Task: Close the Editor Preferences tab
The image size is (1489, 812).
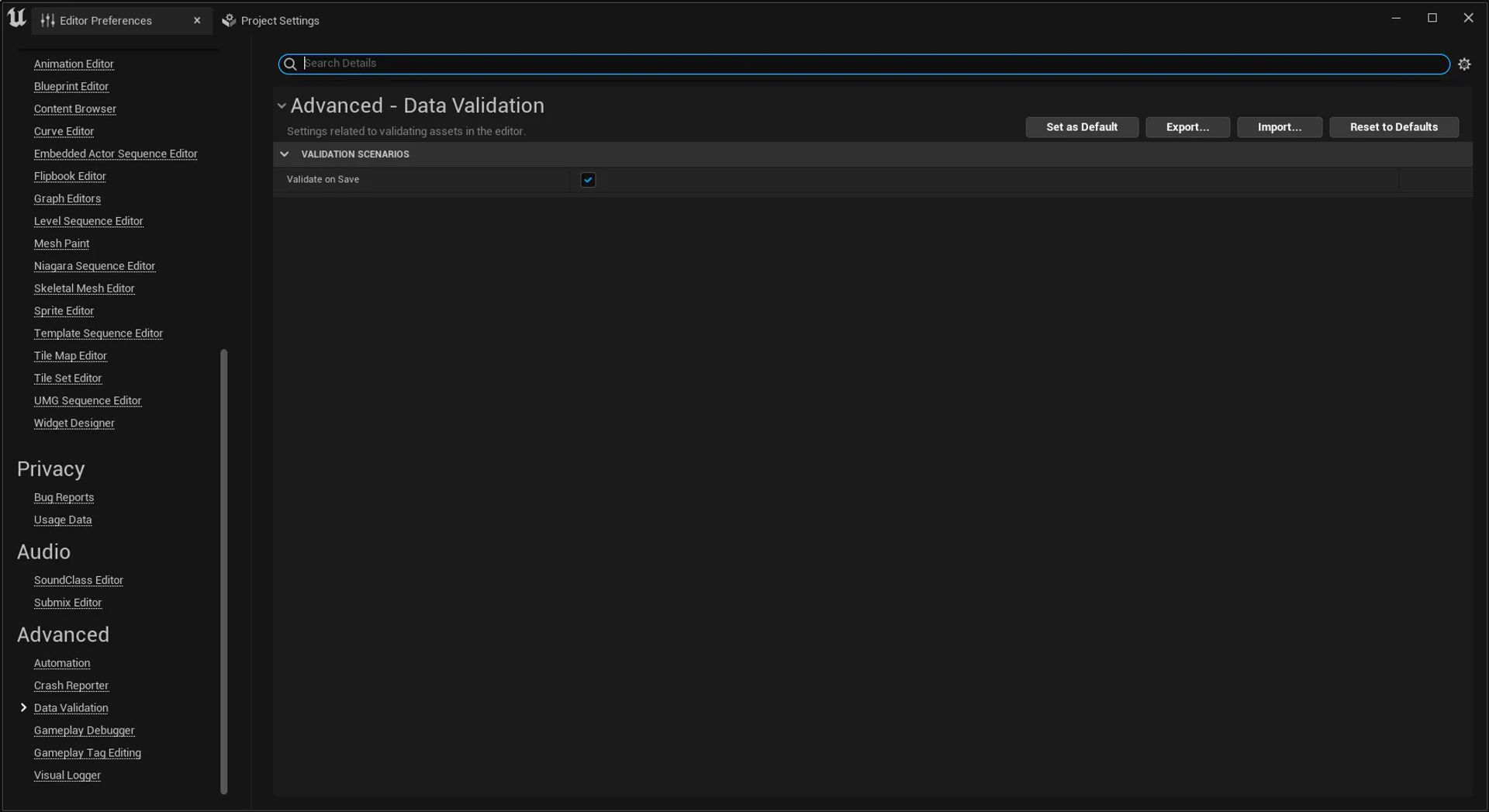Action: 196,20
